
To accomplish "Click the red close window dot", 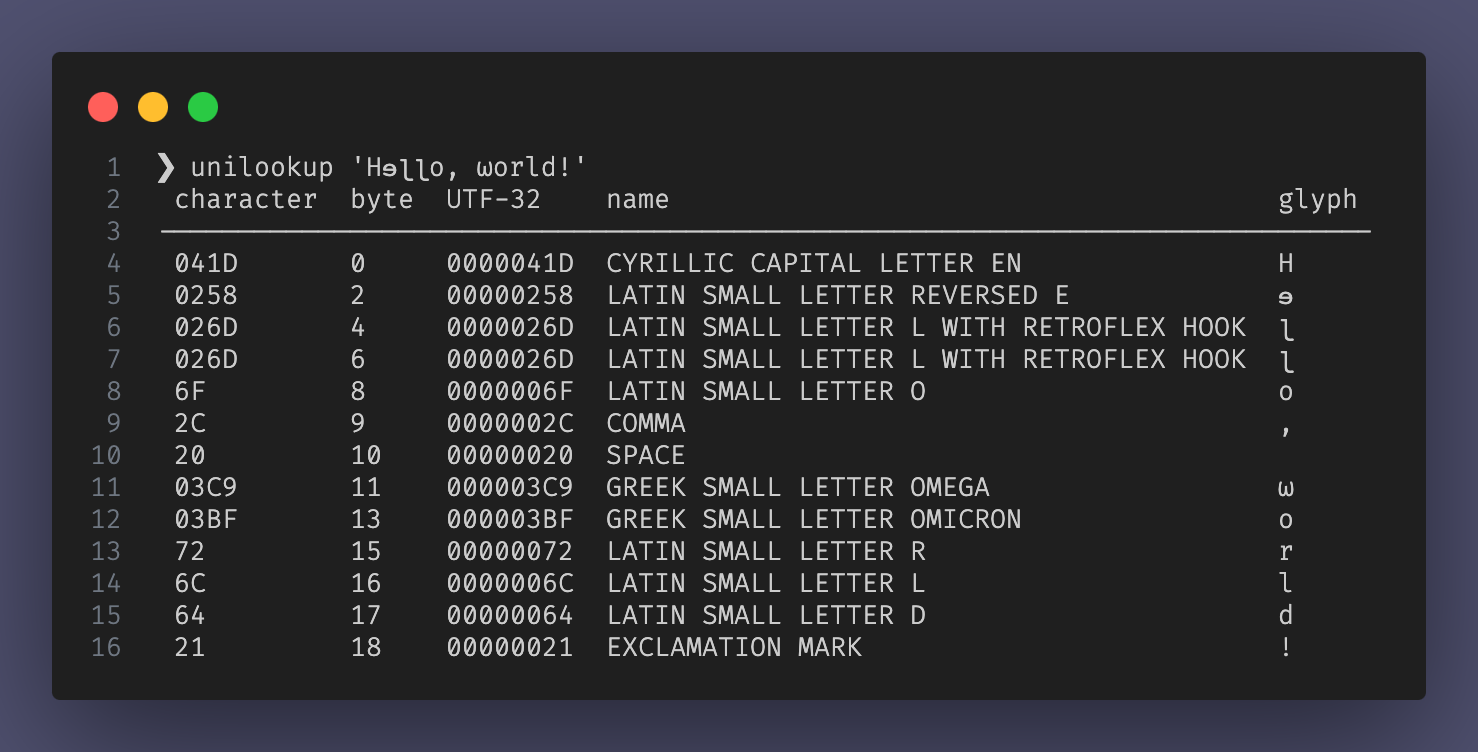I will point(103,107).
